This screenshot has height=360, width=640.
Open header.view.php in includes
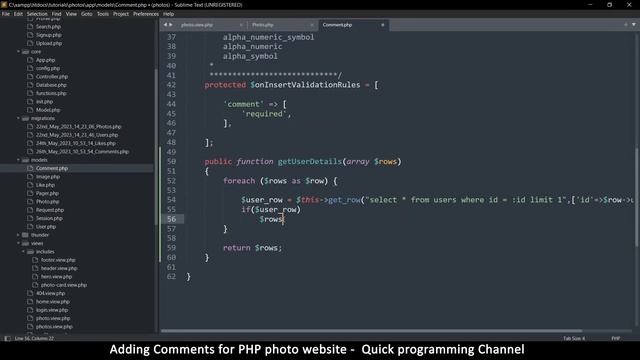click(59, 269)
